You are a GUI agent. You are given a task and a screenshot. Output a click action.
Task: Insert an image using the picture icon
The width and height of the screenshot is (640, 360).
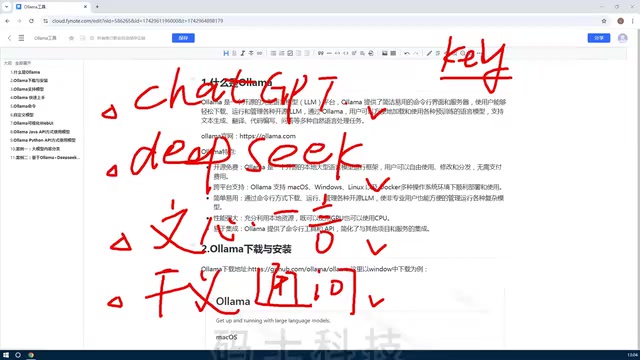point(384,53)
